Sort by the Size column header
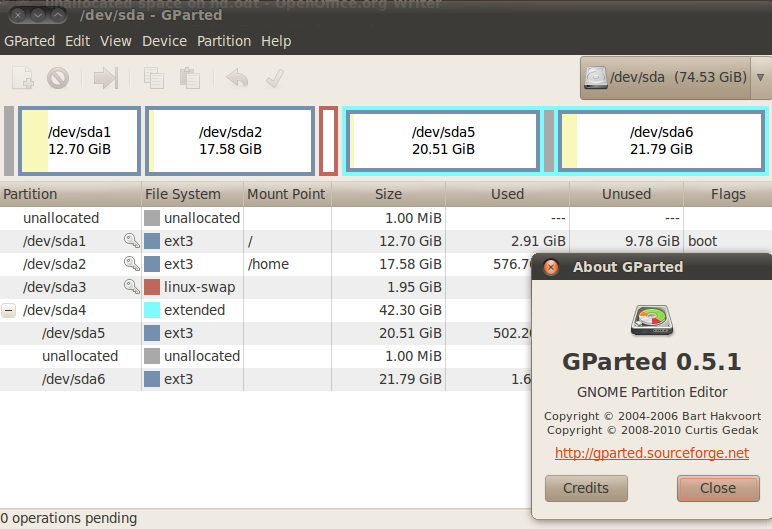This screenshot has width=772, height=529. (x=388, y=194)
